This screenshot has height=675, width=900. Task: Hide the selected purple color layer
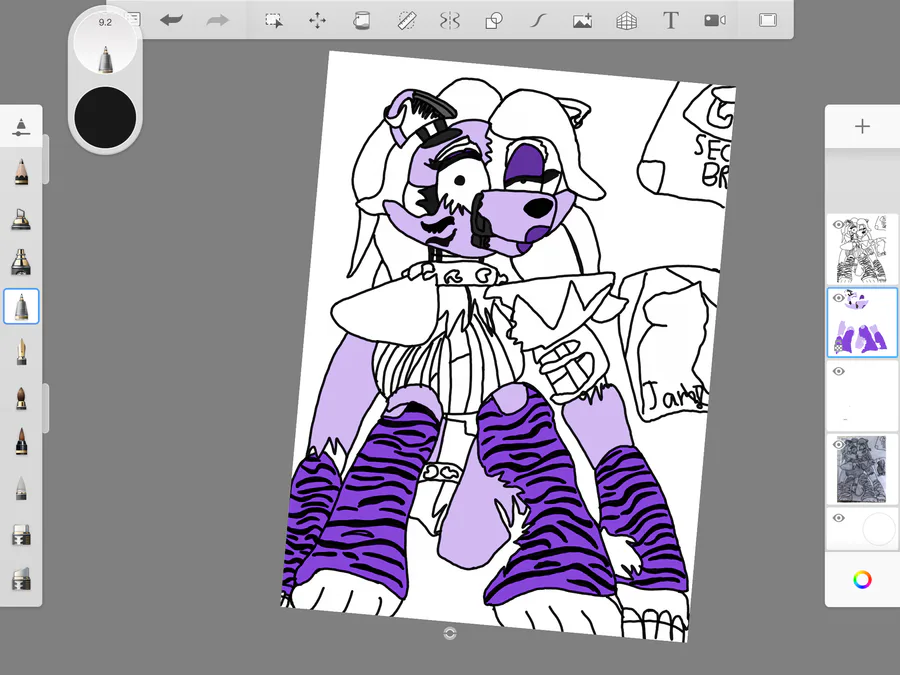pos(839,298)
